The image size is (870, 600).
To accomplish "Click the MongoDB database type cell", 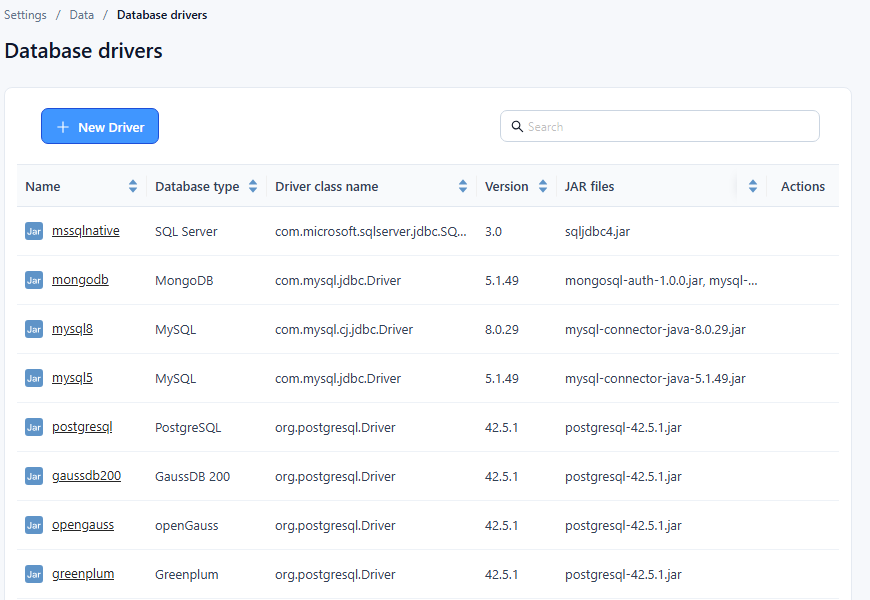I will (184, 280).
